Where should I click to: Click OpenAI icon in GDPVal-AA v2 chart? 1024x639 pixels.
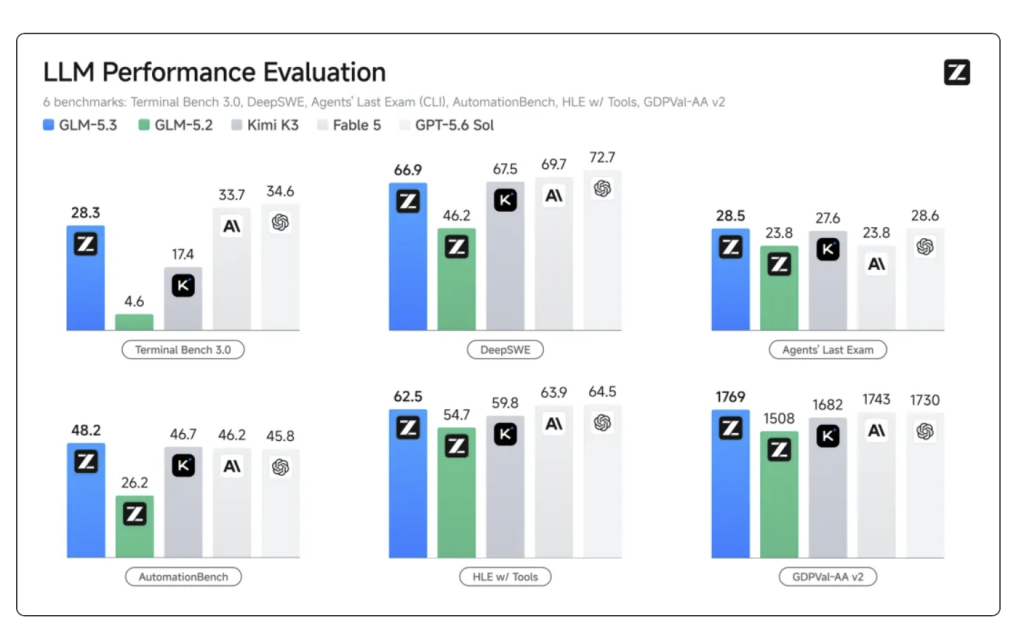coord(925,431)
